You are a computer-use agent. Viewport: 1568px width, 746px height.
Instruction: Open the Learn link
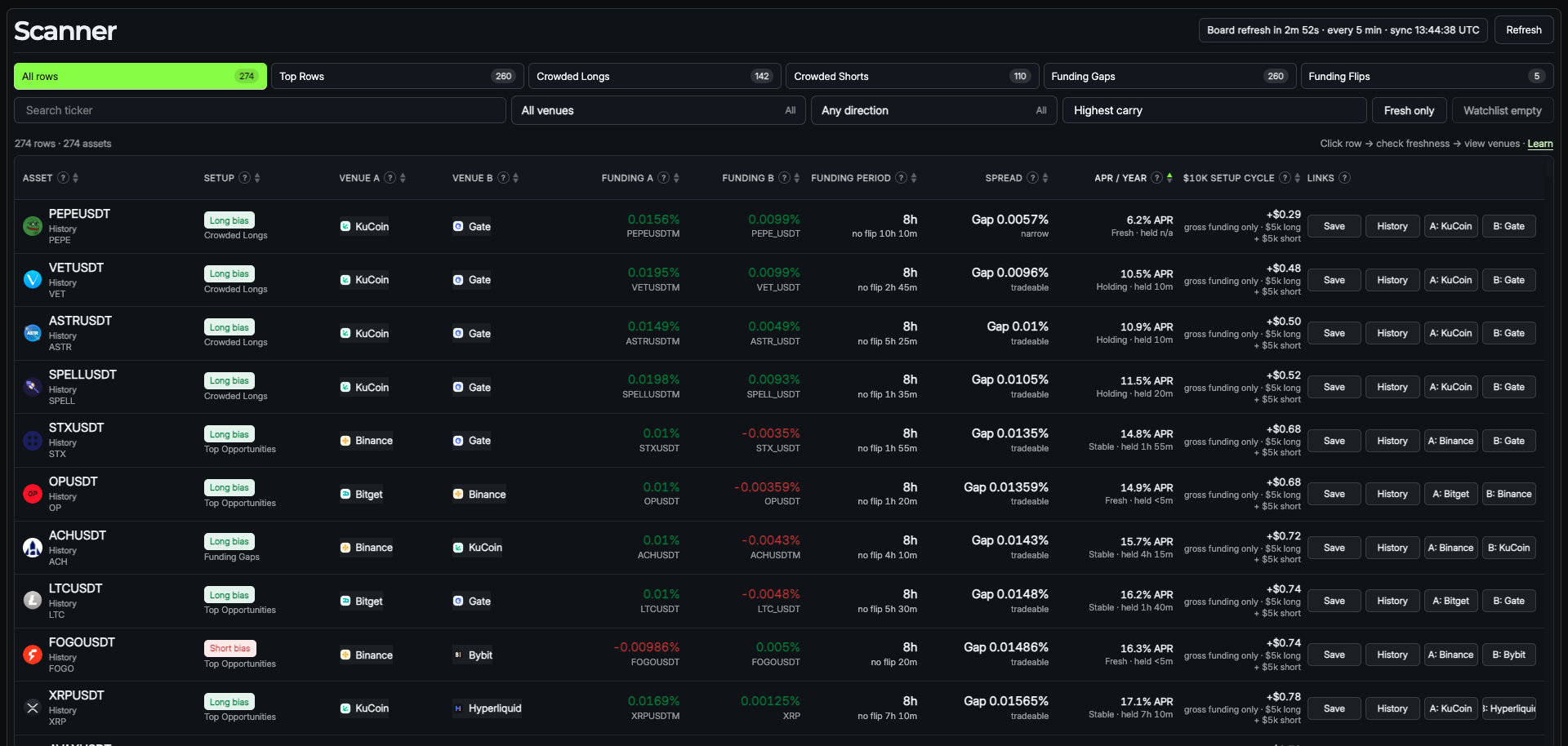coord(1540,144)
